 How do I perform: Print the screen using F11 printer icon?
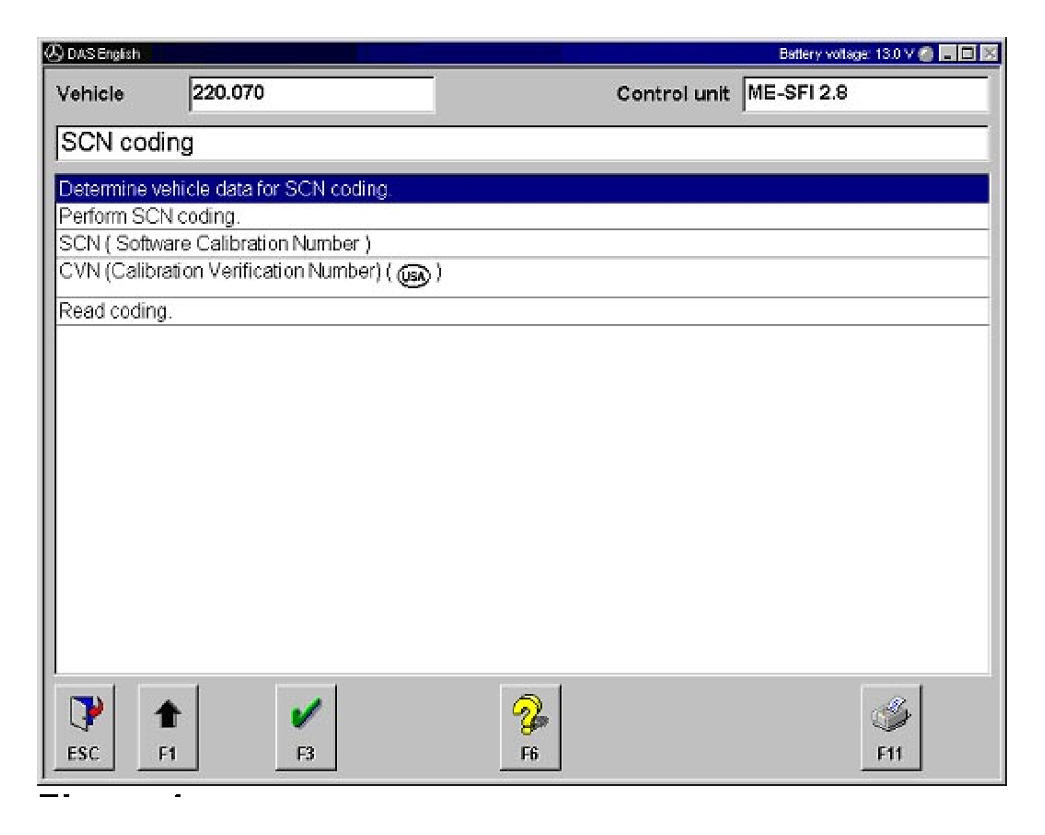pyautogui.click(x=890, y=724)
